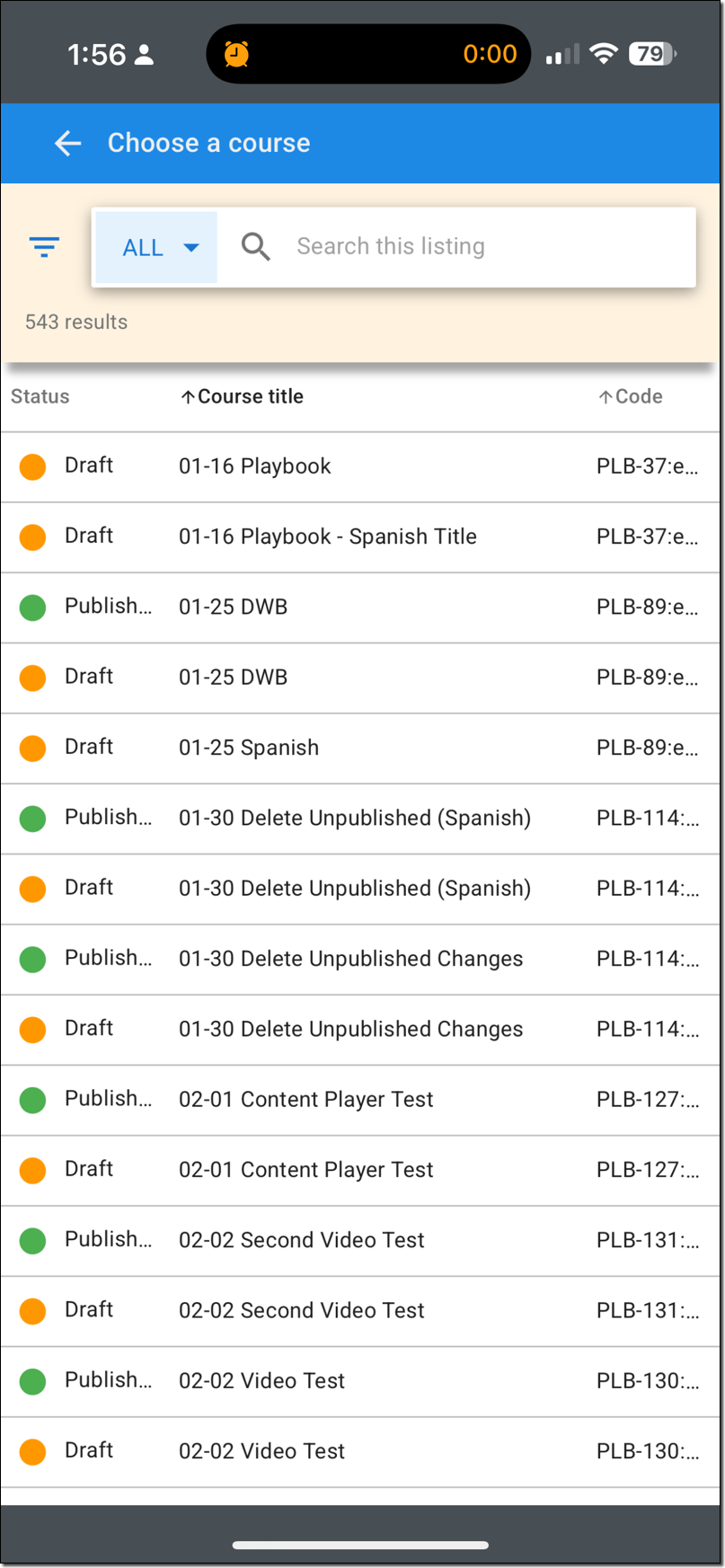This screenshot has width=725, height=1568.
Task: Tap the orange status dot for 01-16 Playbook
Action: point(33,467)
